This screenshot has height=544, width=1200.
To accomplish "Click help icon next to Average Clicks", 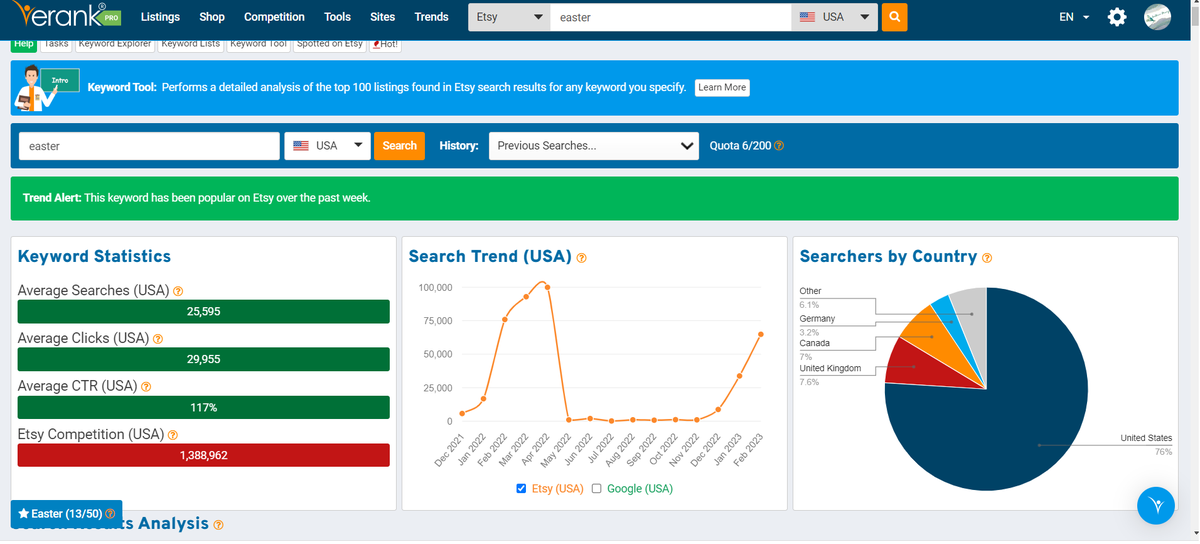I will [x=158, y=339].
